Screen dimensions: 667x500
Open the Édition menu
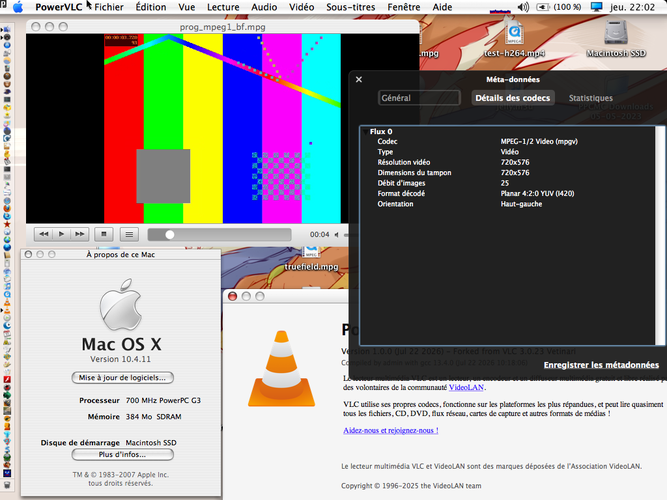pos(151,7)
